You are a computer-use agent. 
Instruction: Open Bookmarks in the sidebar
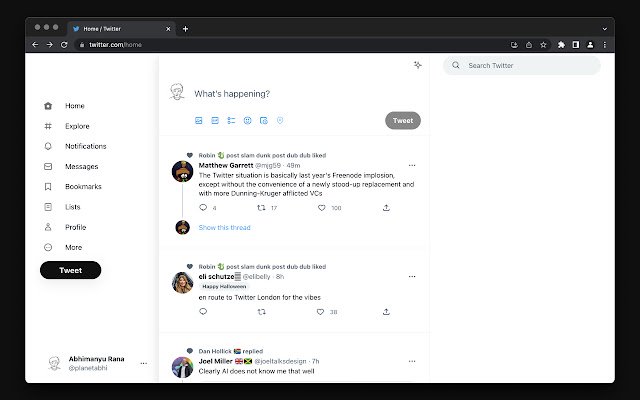click(x=73, y=187)
